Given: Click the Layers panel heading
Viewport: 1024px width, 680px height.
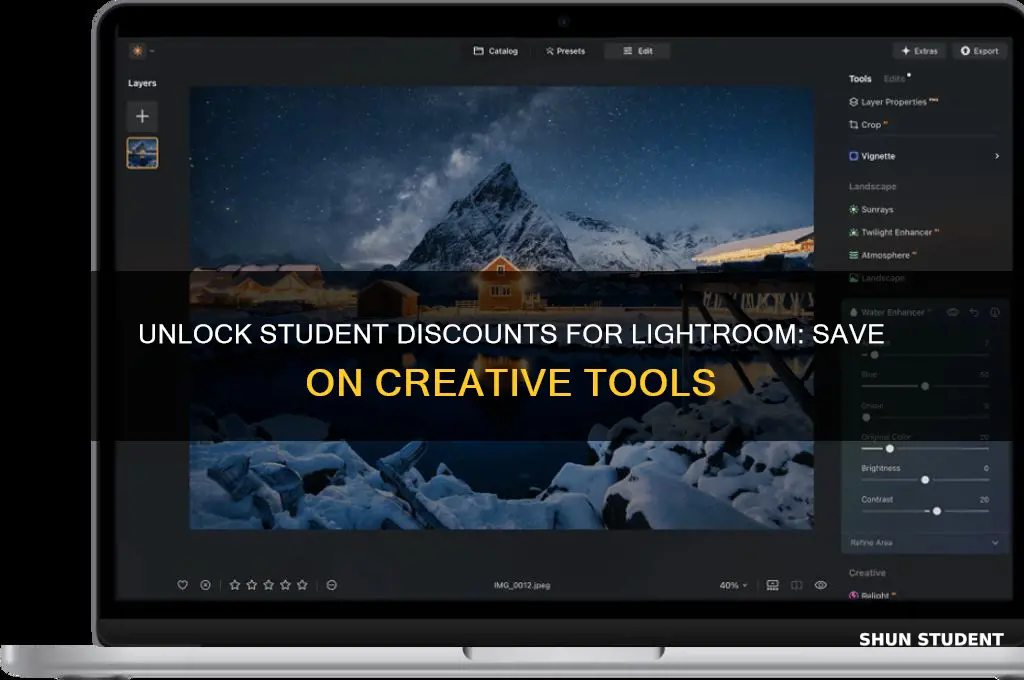Looking at the screenshot, I should click(x=142, y=83).
